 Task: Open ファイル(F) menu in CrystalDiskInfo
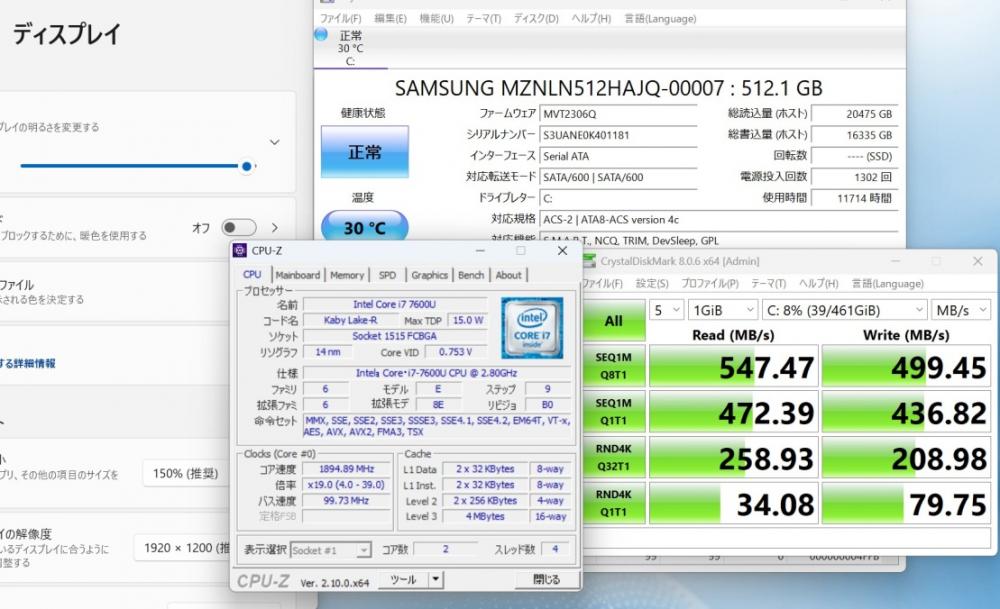click(x=341, y=18)
